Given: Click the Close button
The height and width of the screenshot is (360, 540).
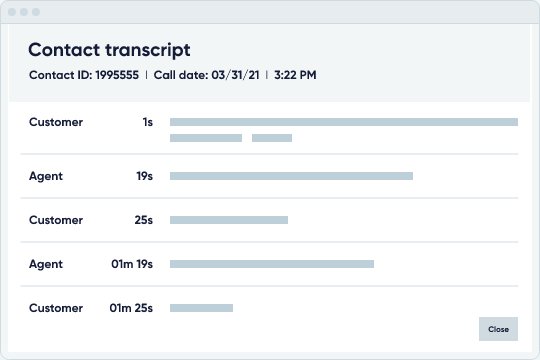Looking at the screenshot, I should pos(498,329).
